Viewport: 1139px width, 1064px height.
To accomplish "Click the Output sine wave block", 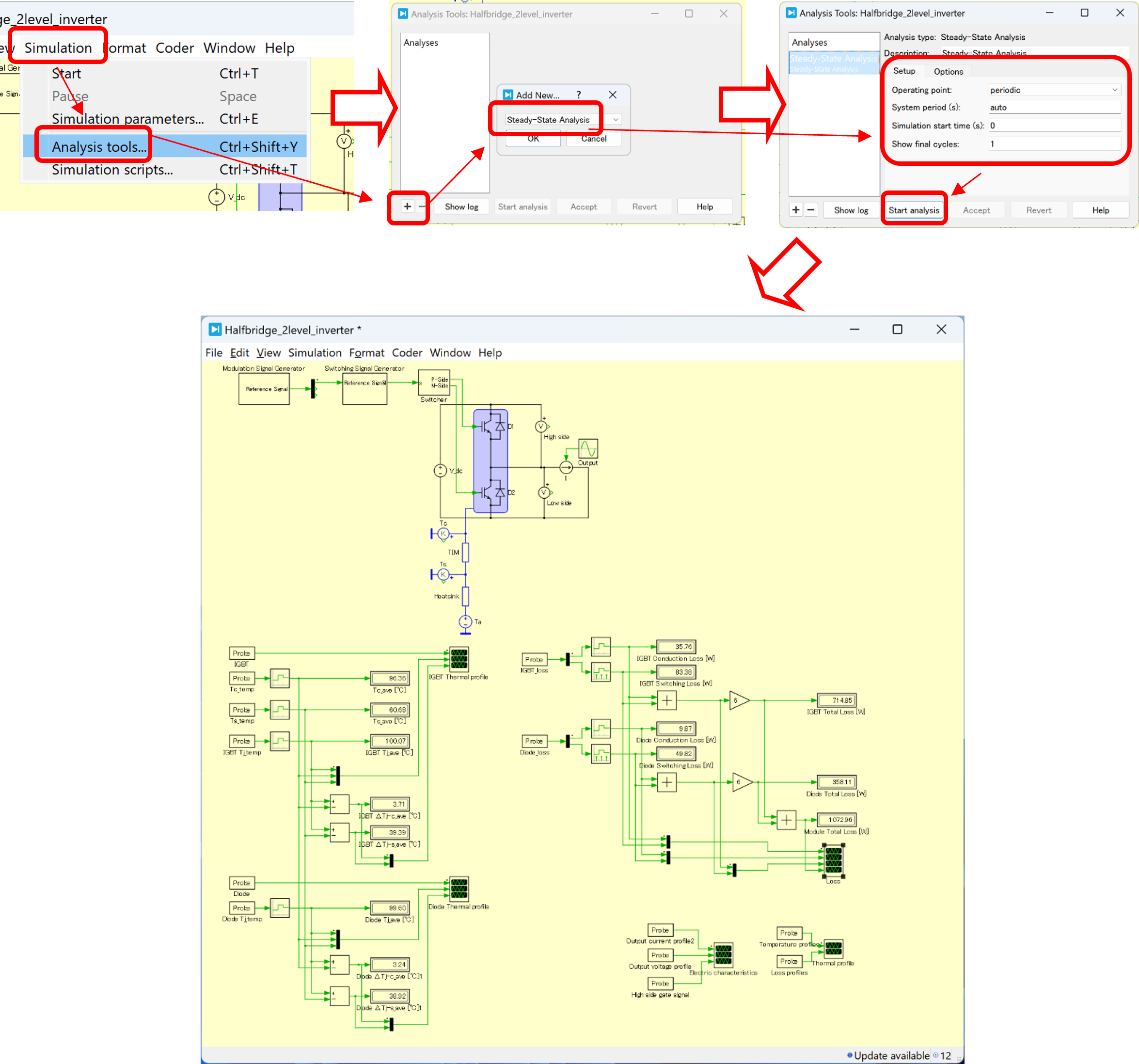I will pos(588,449).
